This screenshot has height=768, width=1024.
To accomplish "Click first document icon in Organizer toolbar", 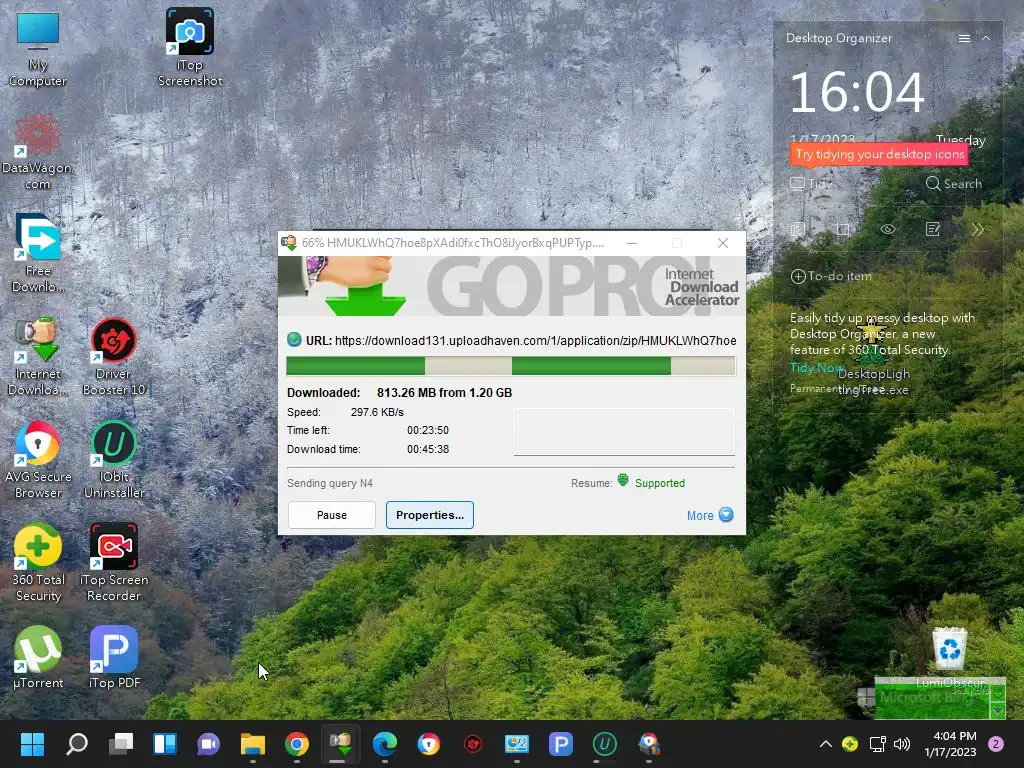I will pyautogui.click(x=798, y=229).
